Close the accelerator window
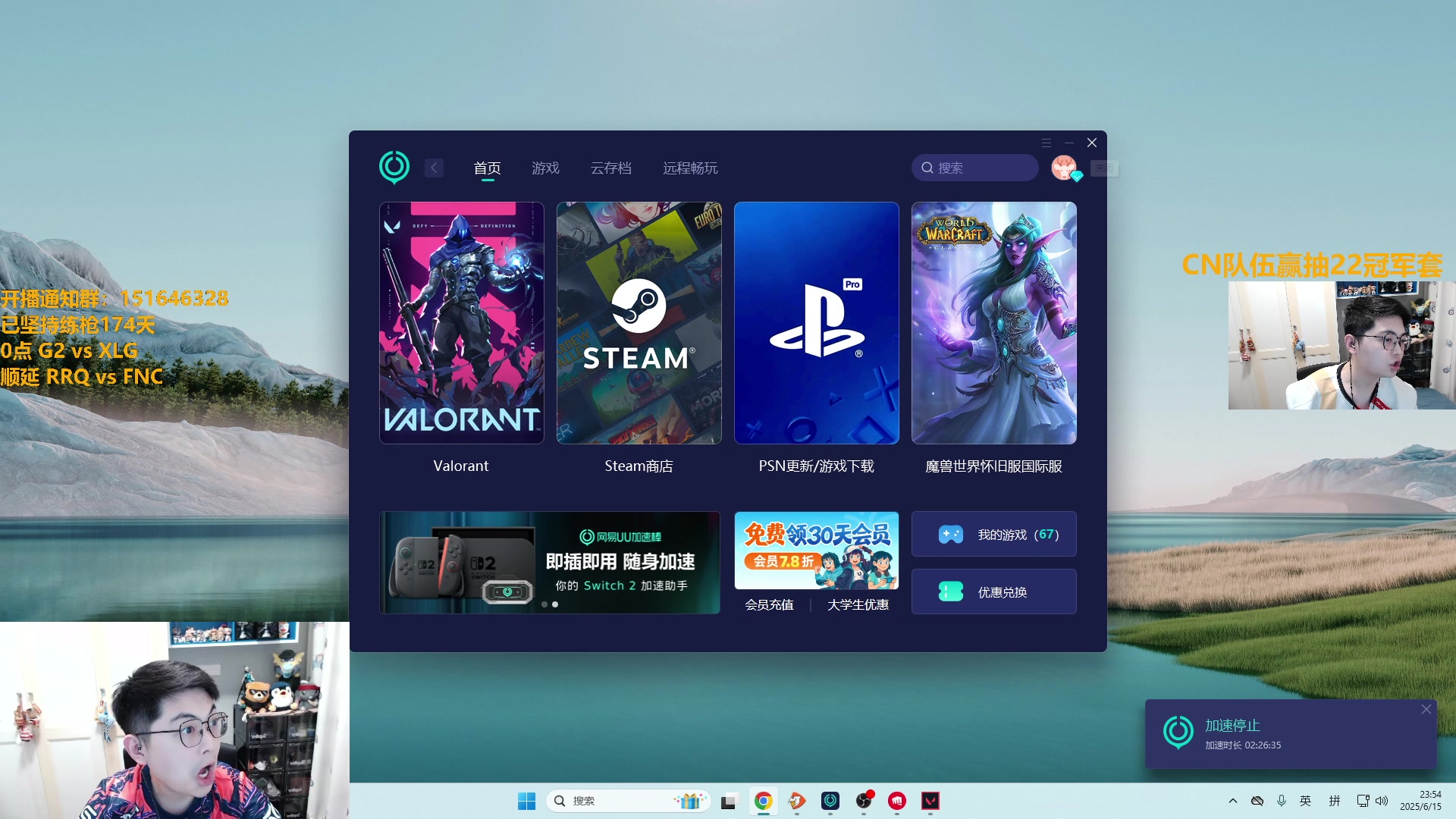This screenshot has width=1456, height=819. tap(1092, 143)
